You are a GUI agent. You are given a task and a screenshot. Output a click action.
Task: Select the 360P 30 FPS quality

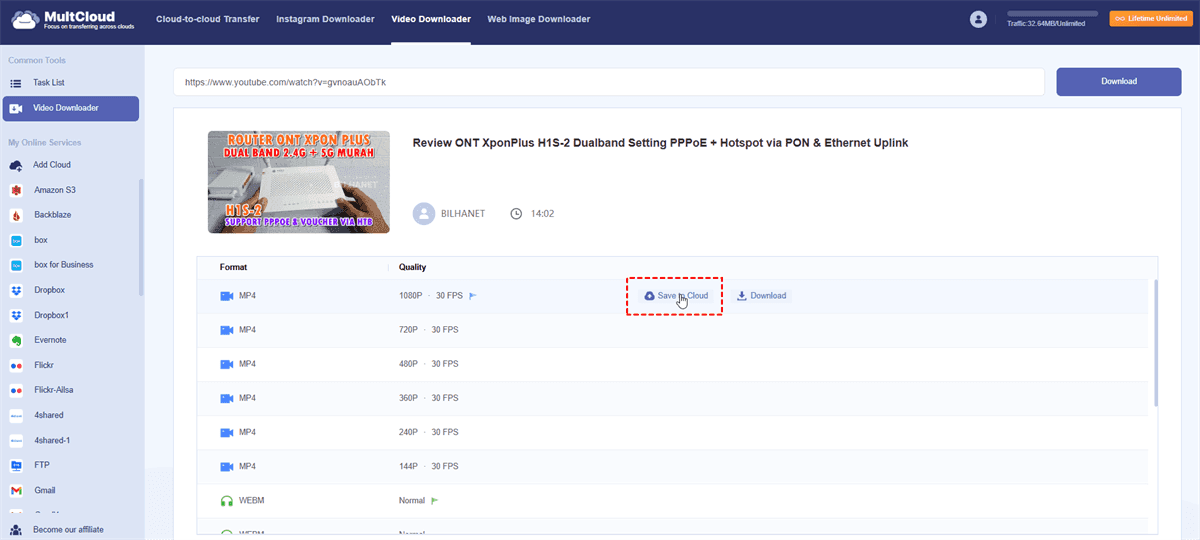coord(428,398)
